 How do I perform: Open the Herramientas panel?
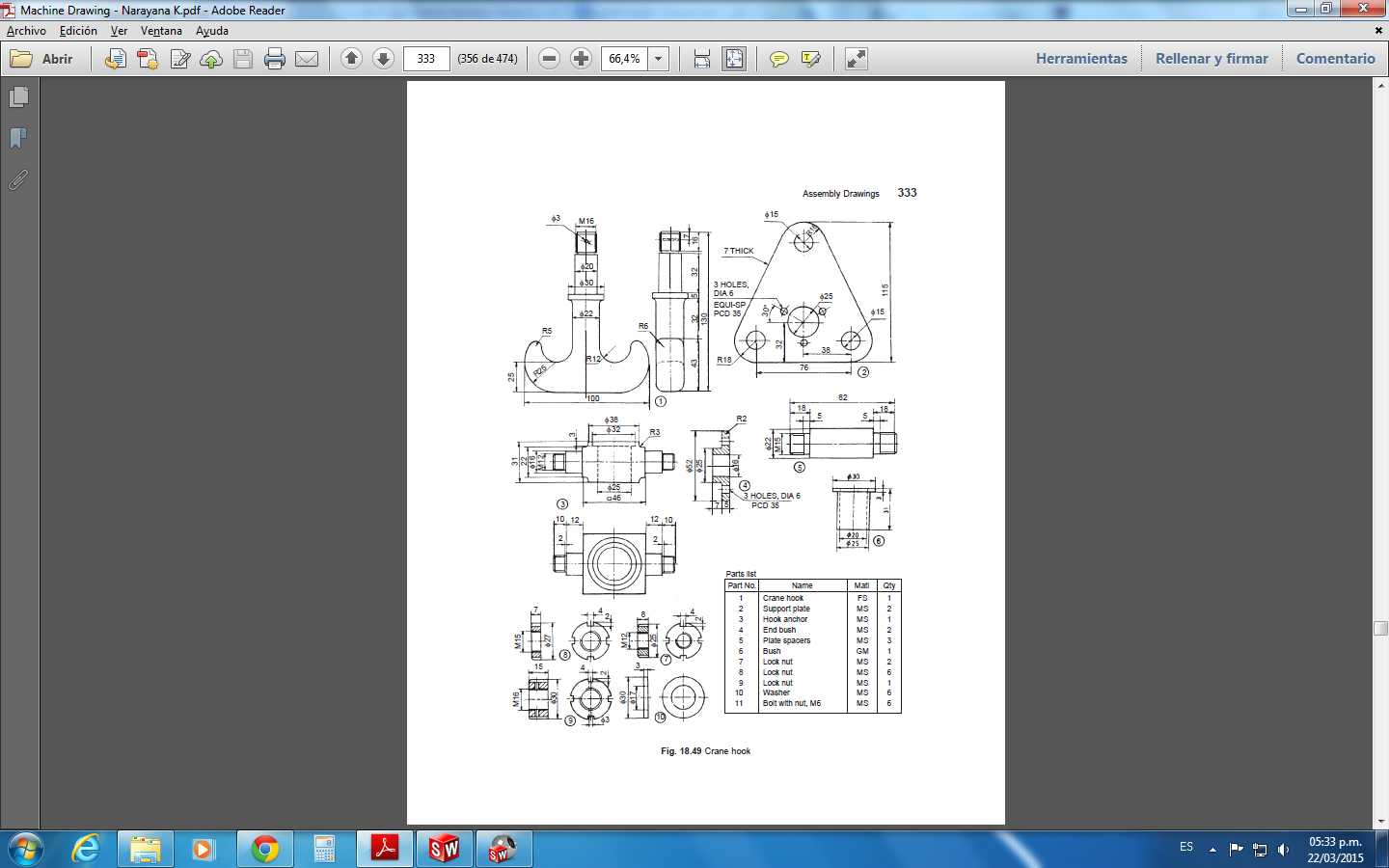tap(1081, 59)
